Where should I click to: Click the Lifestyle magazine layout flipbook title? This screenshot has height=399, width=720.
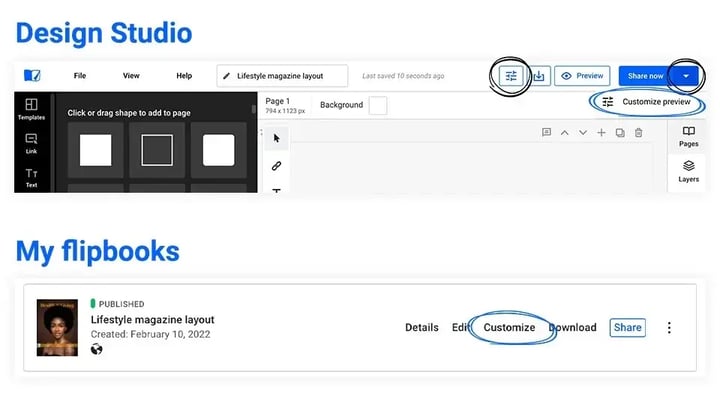(152, 320)
